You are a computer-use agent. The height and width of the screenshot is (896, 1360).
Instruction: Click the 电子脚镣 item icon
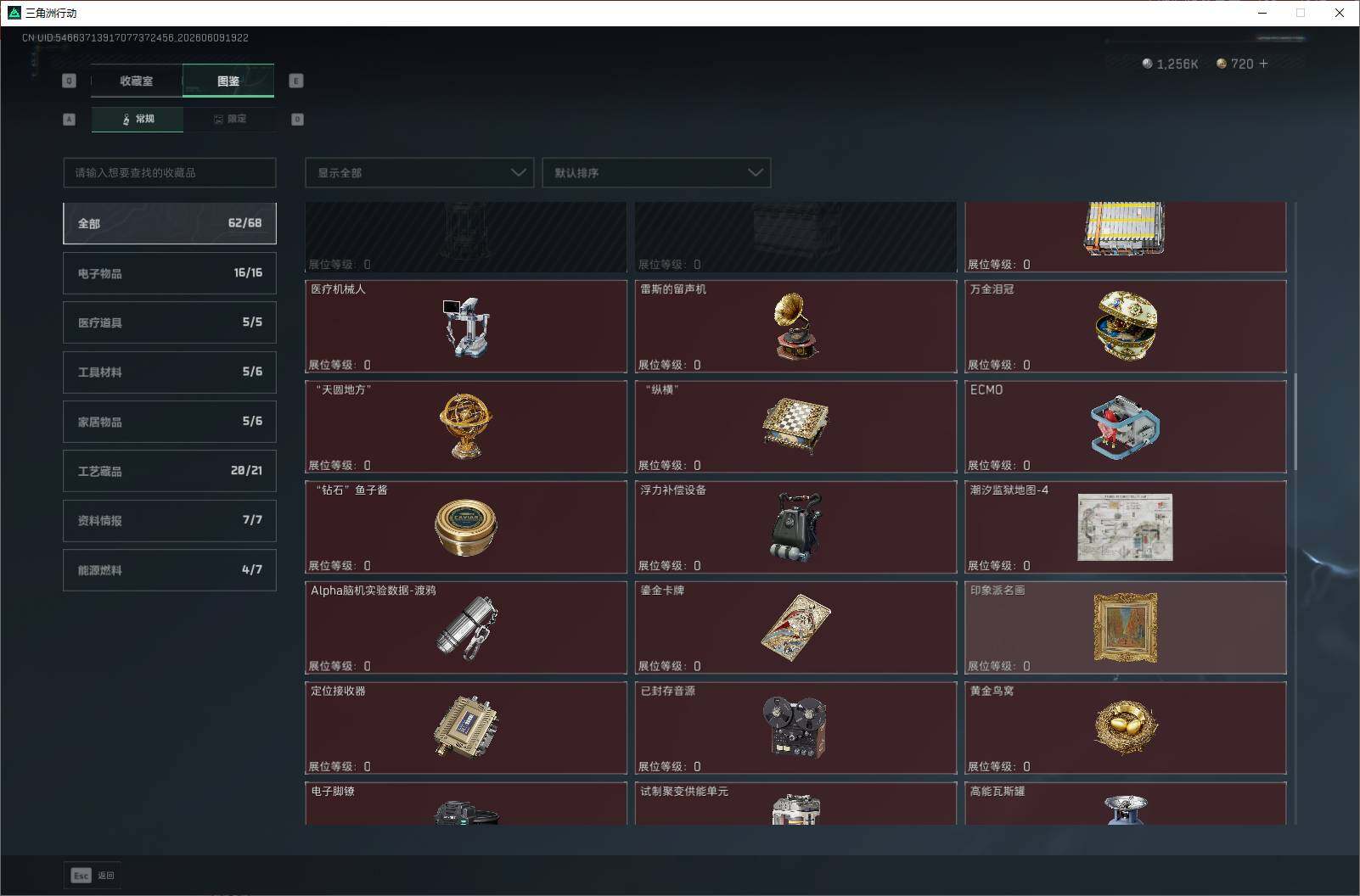pyautogui.click(x=466, y=812)
